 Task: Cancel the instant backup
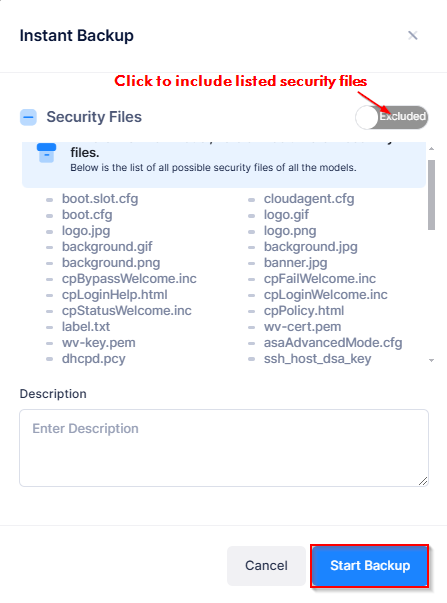coord(266,566)
